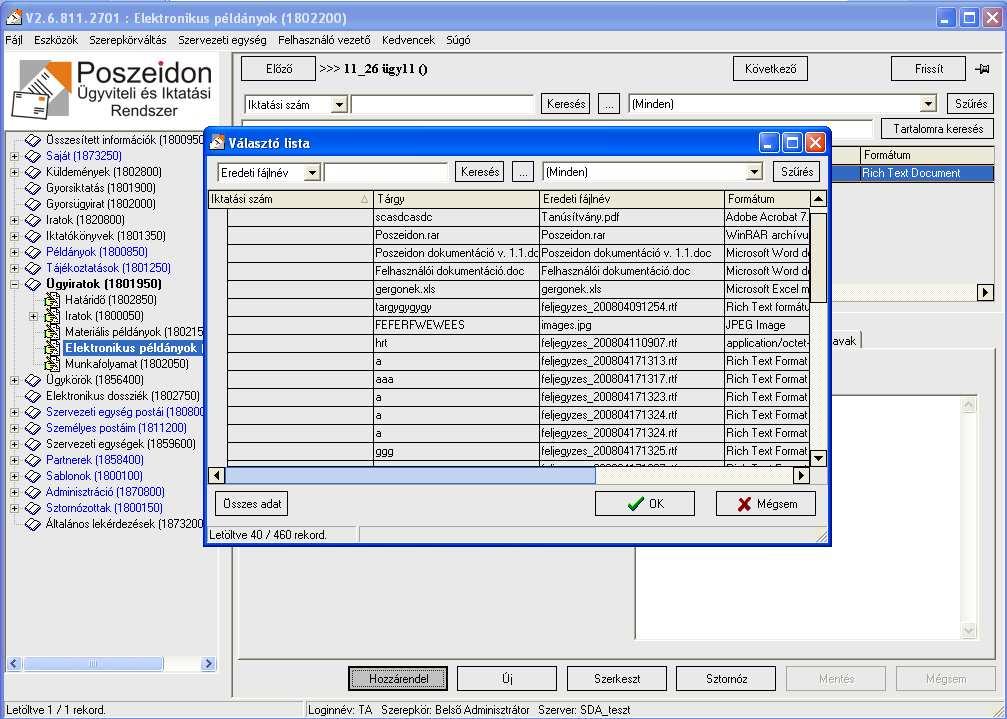This screenshot has width=1007, height=719.
Task: Open the Fájl menu
Action: pyautogui.click(x=13, y=40)
